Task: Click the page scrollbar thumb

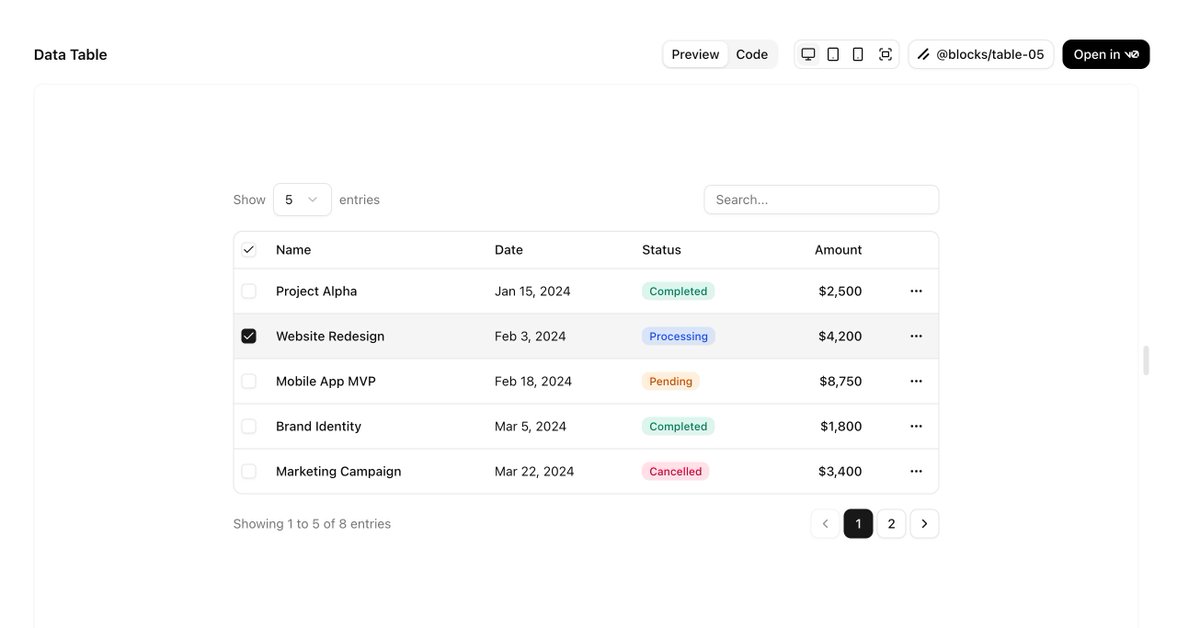Action: [1146, 360]
